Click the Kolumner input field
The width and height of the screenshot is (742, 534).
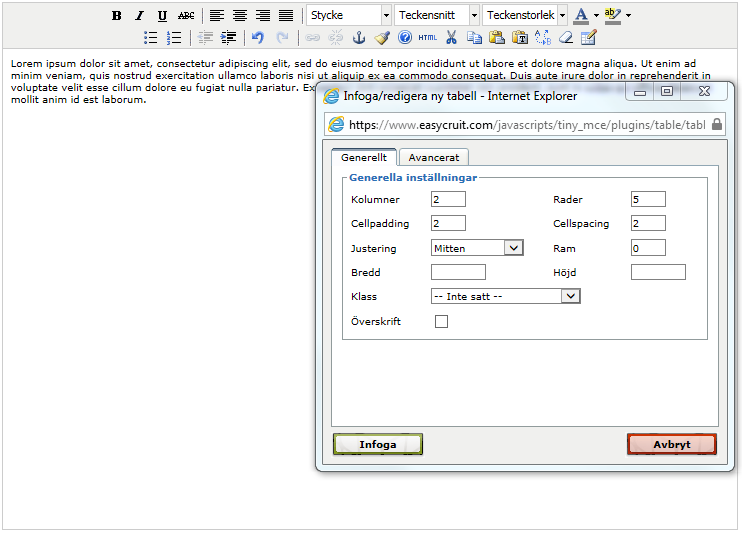tap(448, 199)
